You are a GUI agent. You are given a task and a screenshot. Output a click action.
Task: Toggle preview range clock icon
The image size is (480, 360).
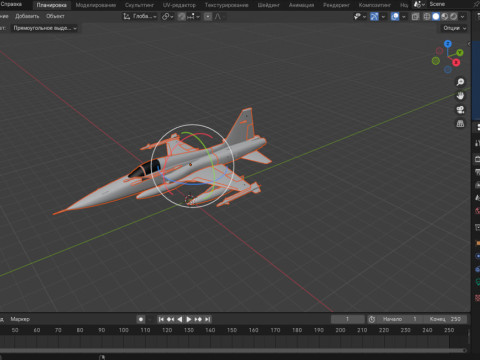372,319
